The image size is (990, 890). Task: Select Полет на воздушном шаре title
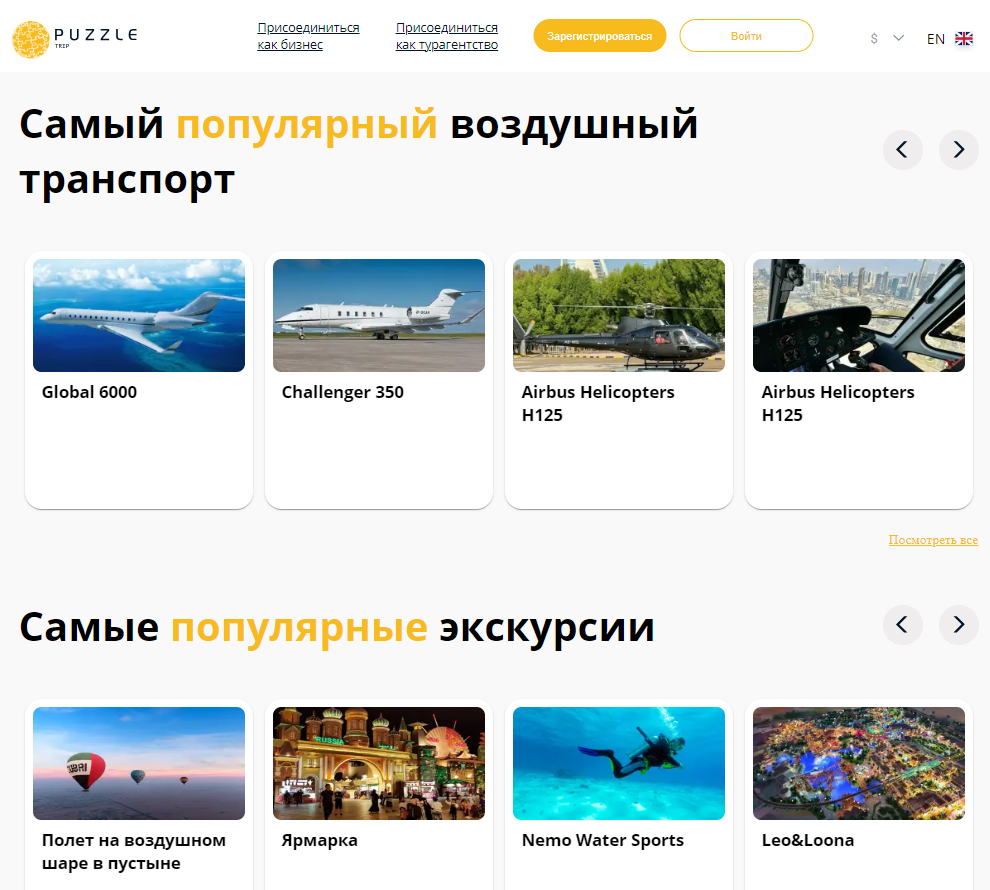point(134,851)
